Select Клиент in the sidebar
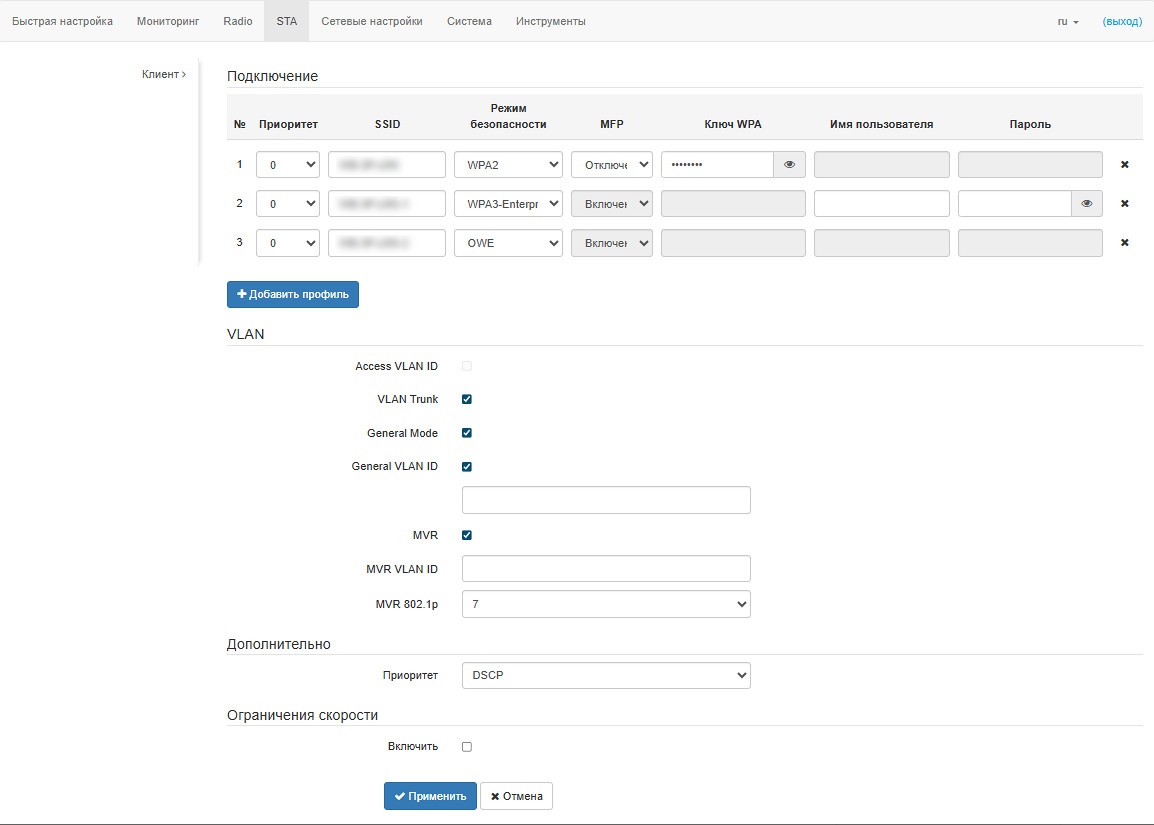This screenshot has height=825, width=1154. pos(163,74)
